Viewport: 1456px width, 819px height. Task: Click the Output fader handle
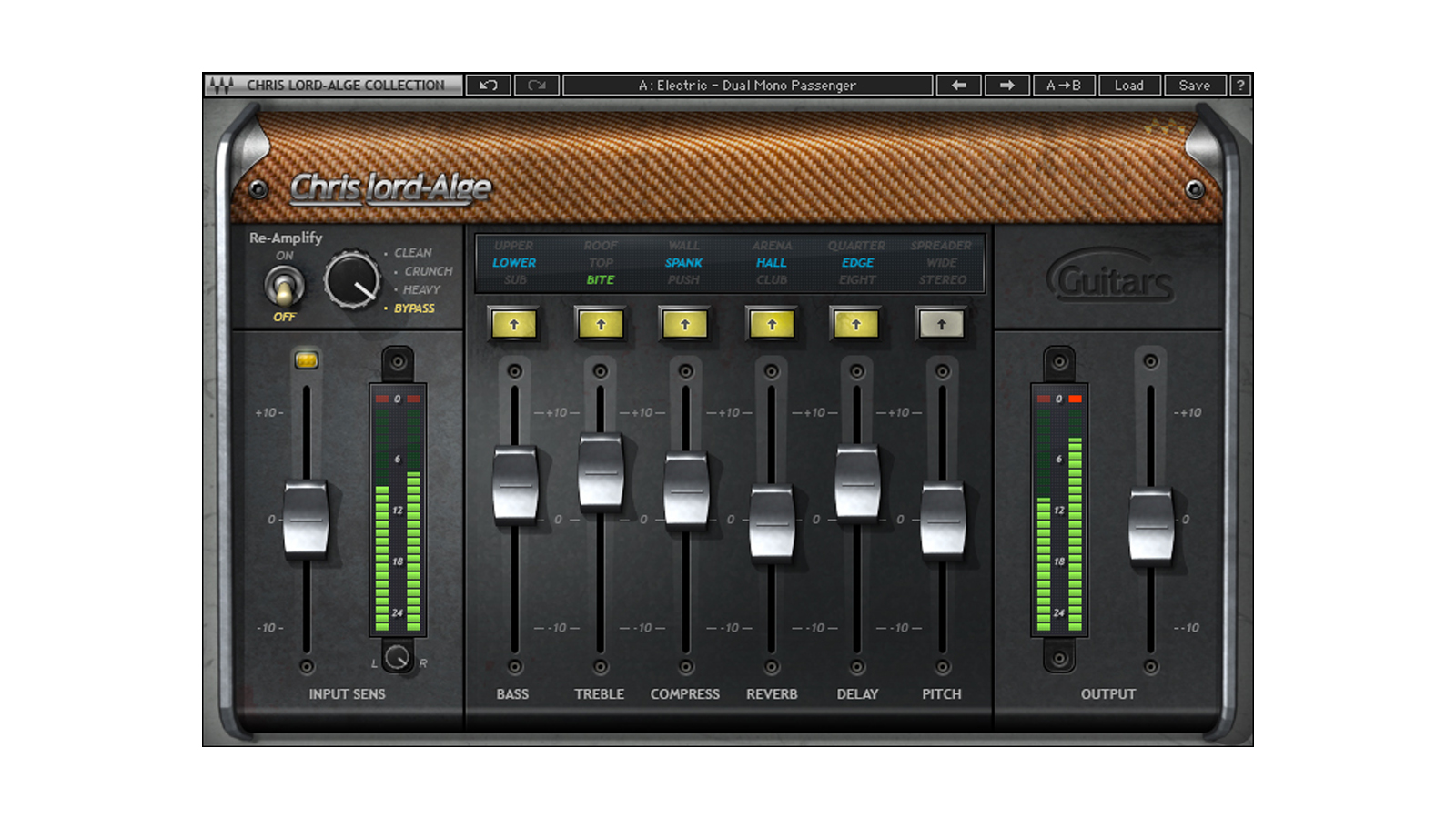(1151, 524)
